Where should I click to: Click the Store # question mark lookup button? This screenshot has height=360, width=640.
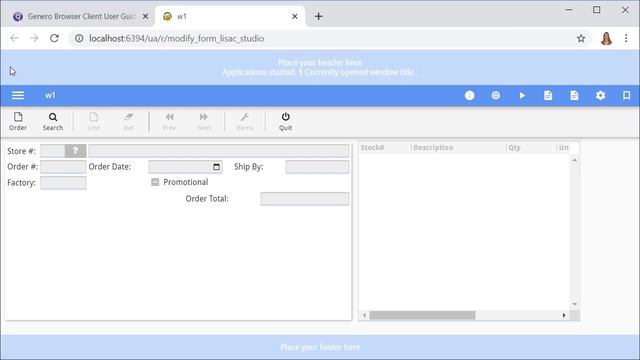click(75, 151)
